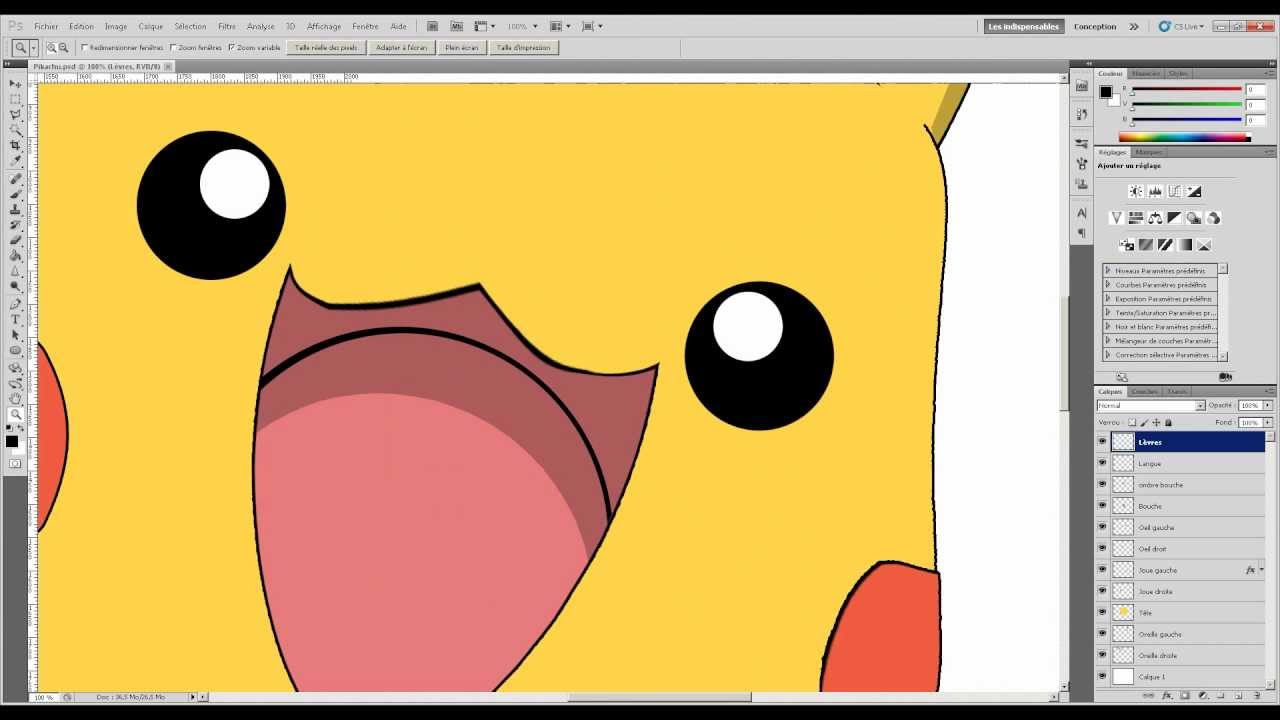Open the blend mode Normal dropdown
Viewport: 1280px width, 720px height.
(x=1151, y=406)
